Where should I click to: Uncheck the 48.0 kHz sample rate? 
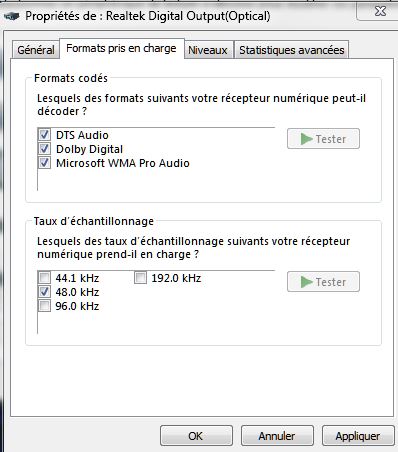[44, 292]
